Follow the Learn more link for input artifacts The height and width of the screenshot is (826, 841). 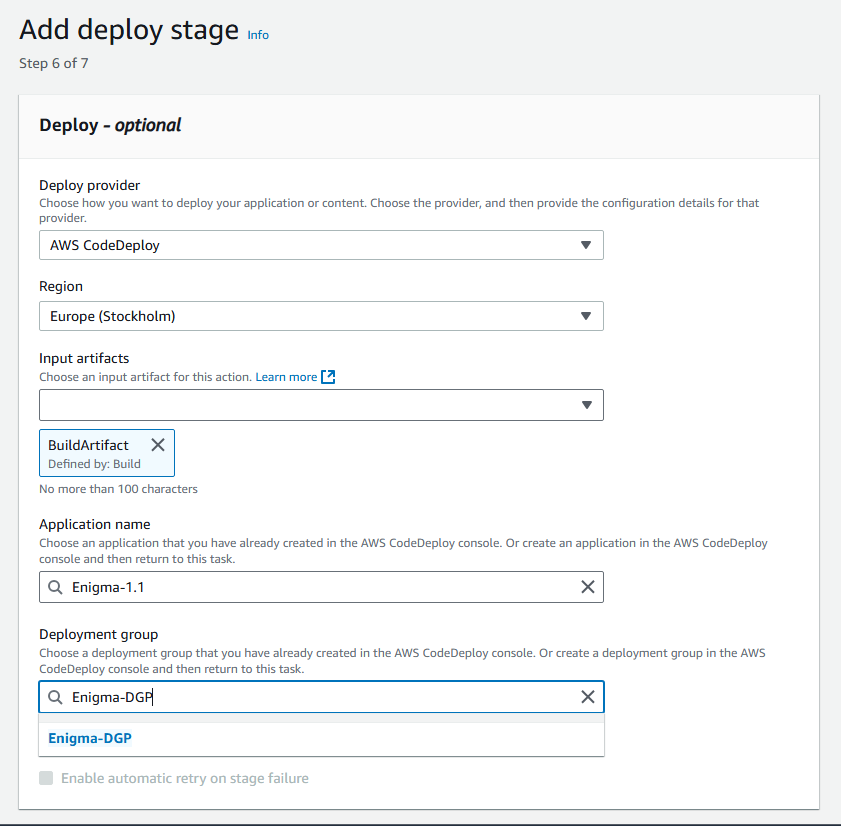point(286,377)
